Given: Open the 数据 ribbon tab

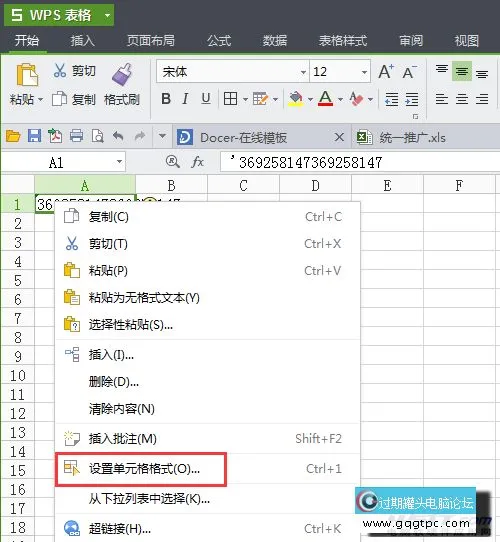Looking at the screenshot, I should point(275,40).
